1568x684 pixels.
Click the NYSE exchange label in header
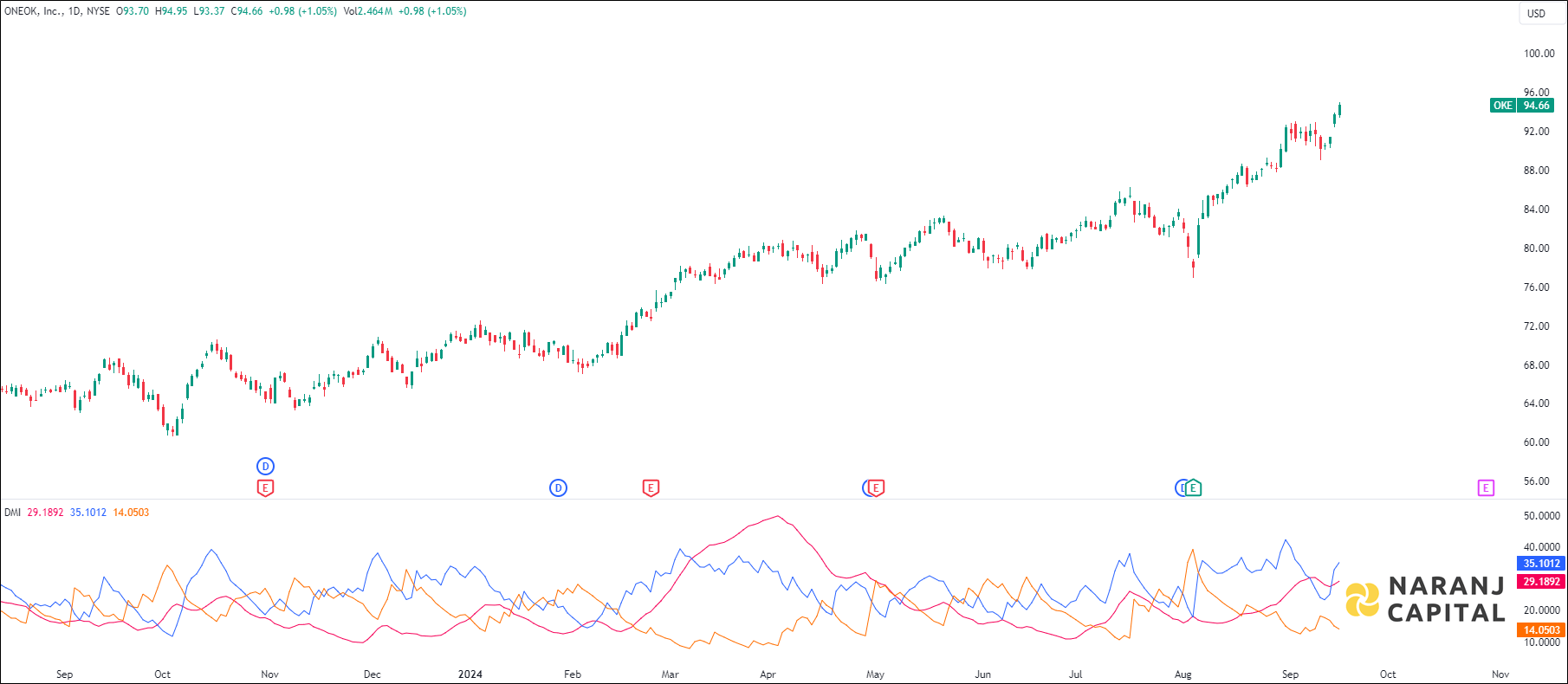pos(98,11)
